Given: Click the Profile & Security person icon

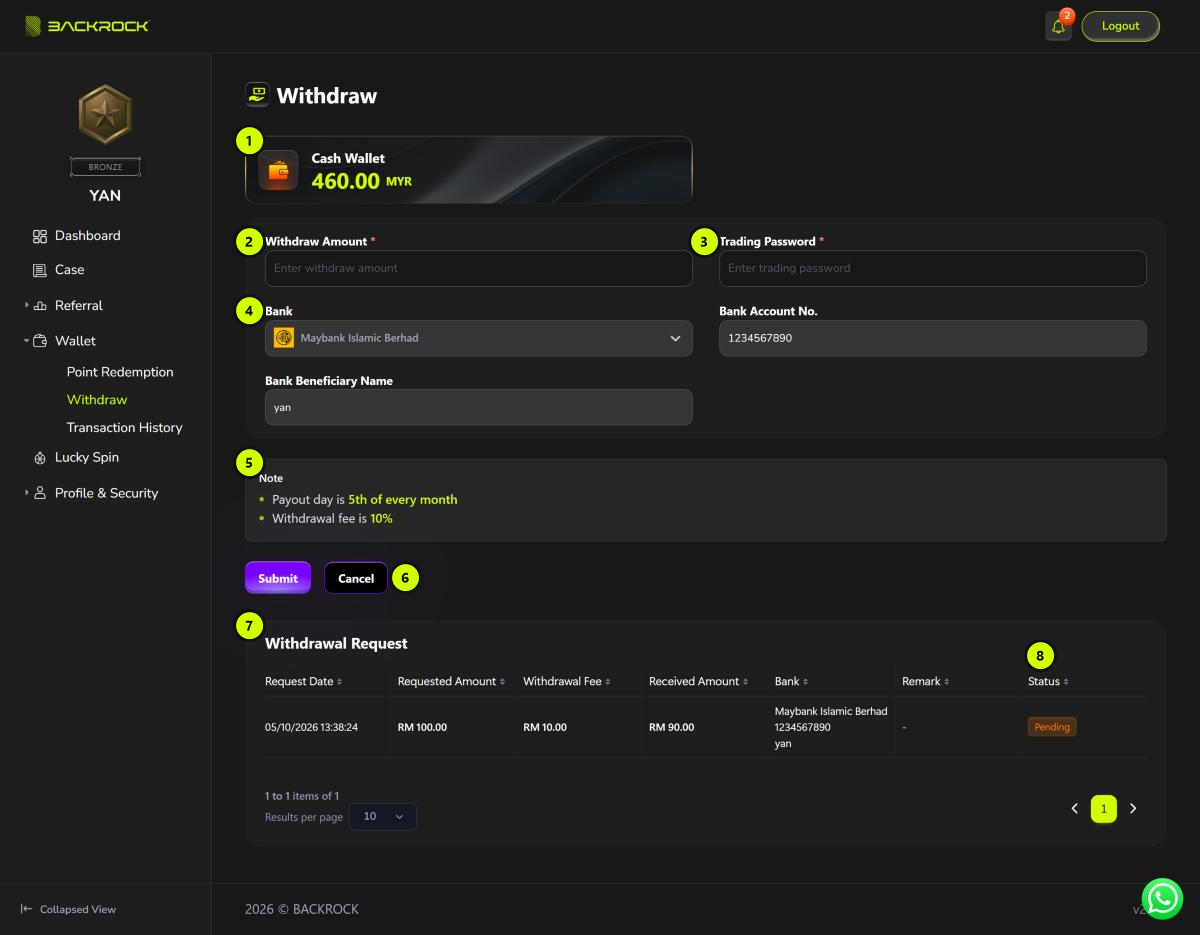Looking at the screenshot, I should pos(40,493).
